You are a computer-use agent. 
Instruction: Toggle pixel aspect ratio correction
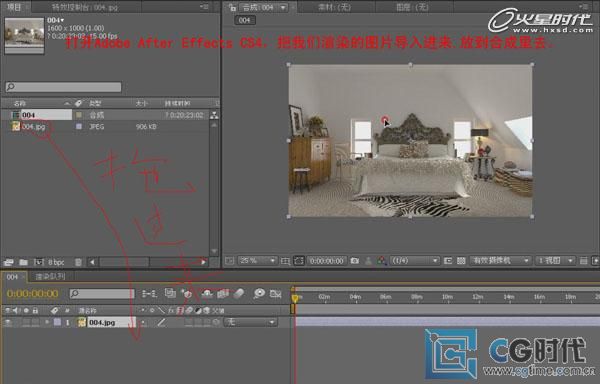coord(584,261)
